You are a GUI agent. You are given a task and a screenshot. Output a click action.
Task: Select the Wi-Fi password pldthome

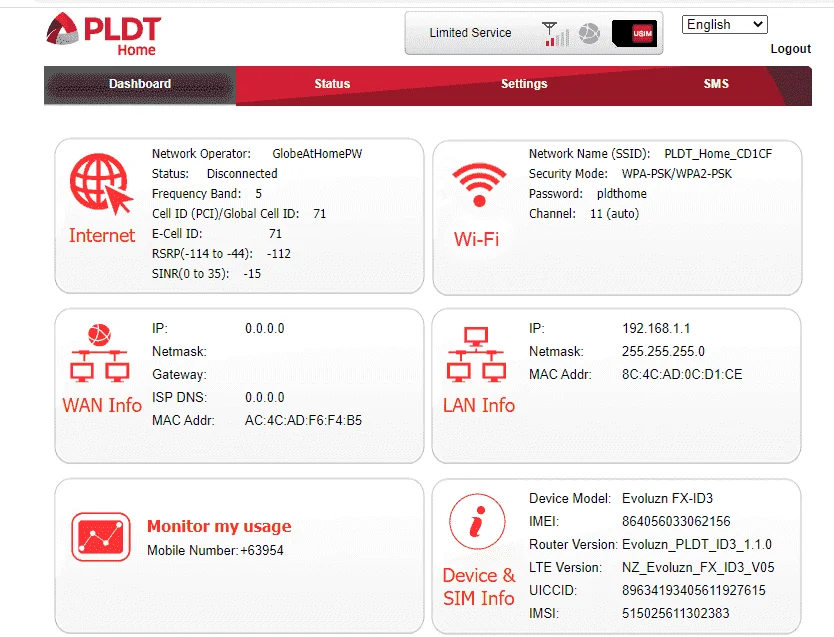621,194
